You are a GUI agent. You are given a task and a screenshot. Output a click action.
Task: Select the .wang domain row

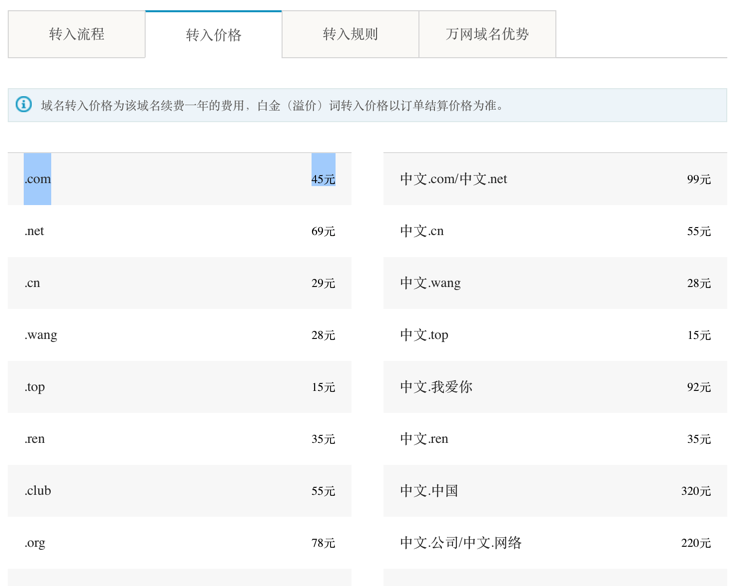point(41,335)
